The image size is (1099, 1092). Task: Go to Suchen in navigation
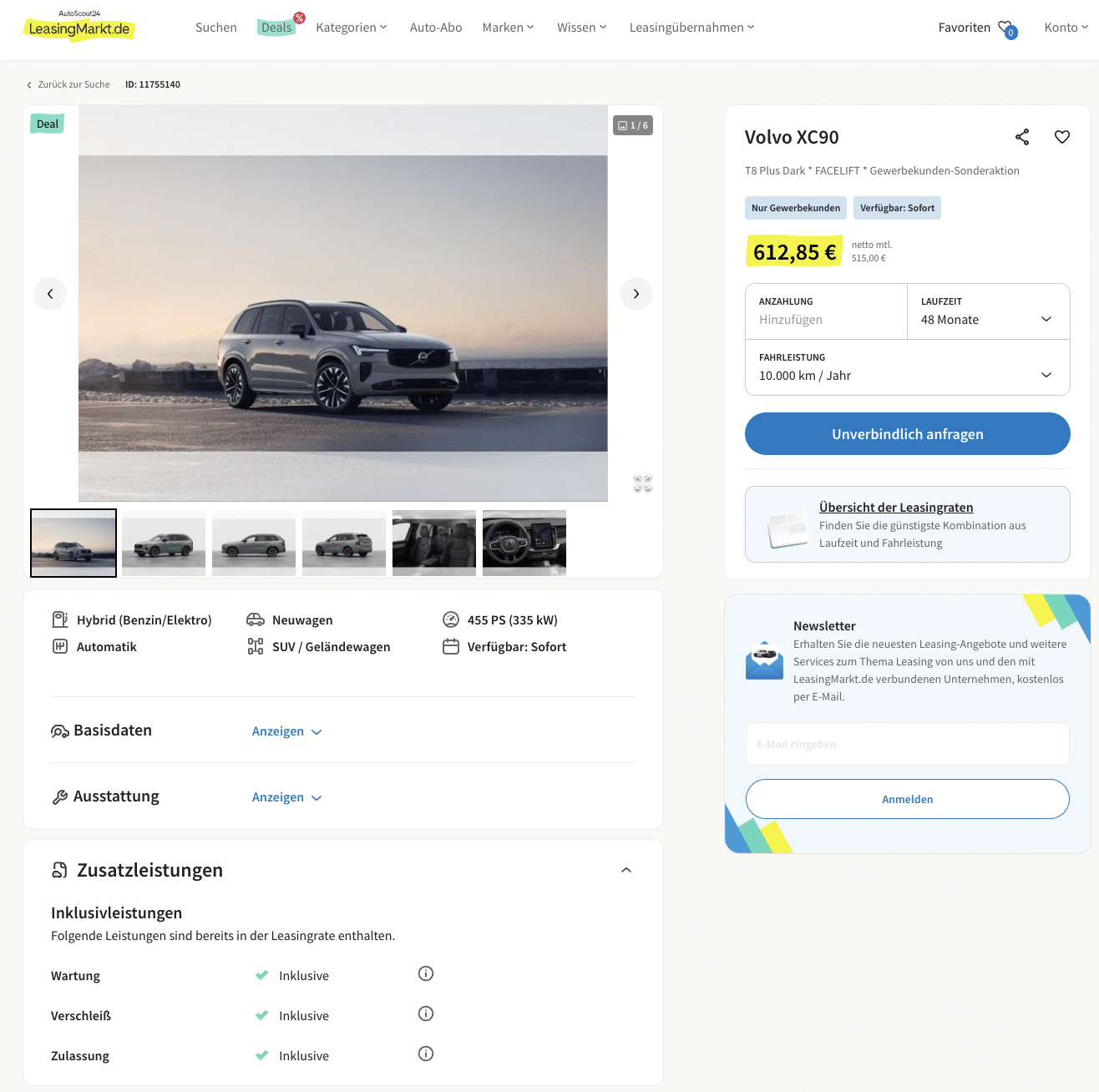[x=216, y=28]
